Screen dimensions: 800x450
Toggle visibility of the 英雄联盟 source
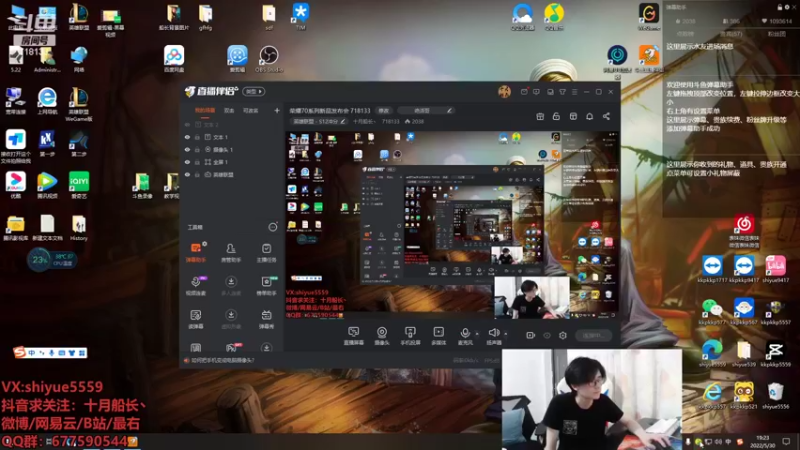point(187,174)
